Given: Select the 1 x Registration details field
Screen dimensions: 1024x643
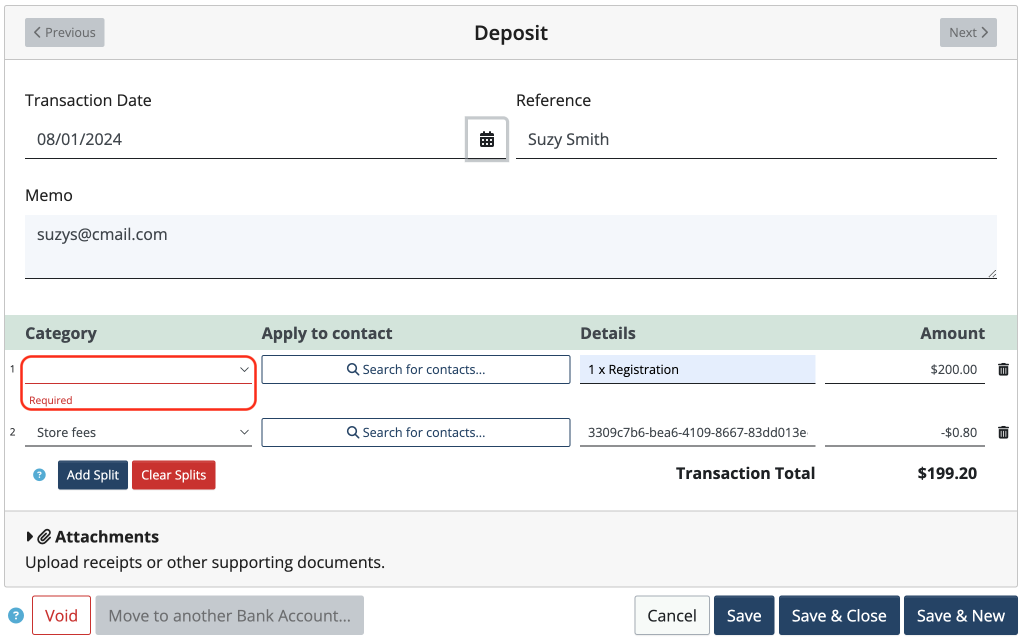Looking at the screenshot, I should [x=697, y=369].
